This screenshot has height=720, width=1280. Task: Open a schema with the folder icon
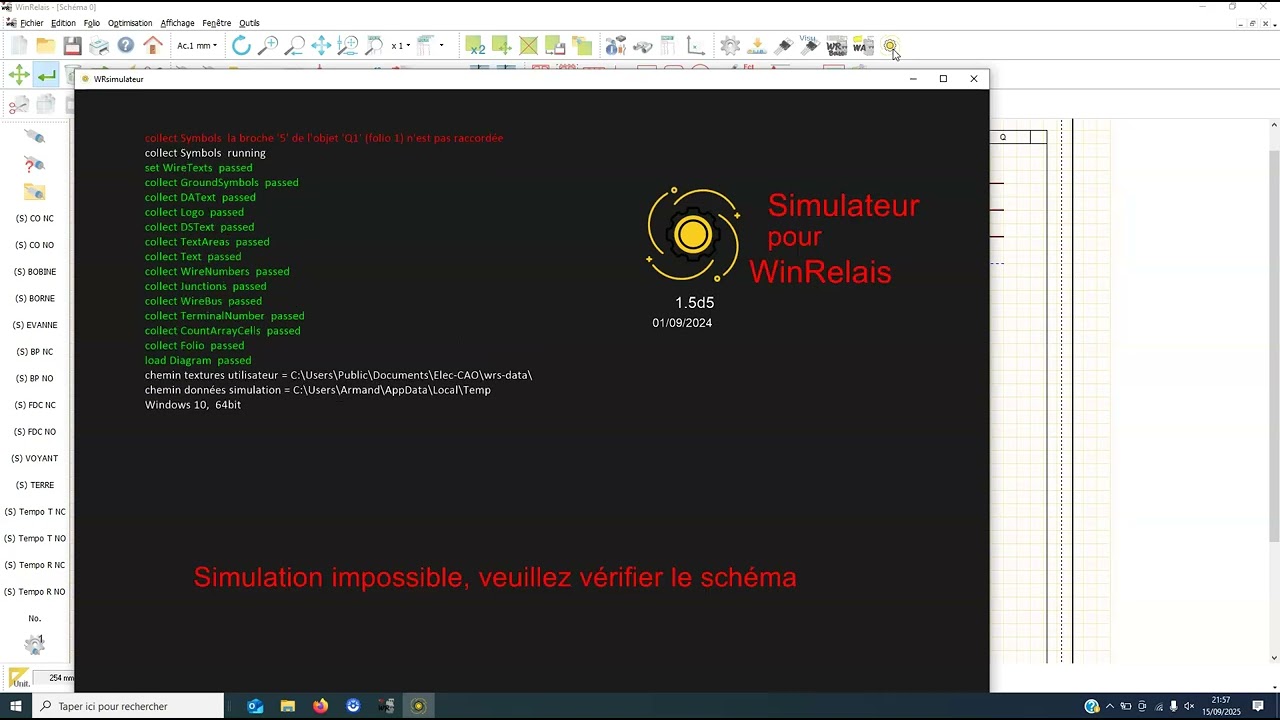46,46
